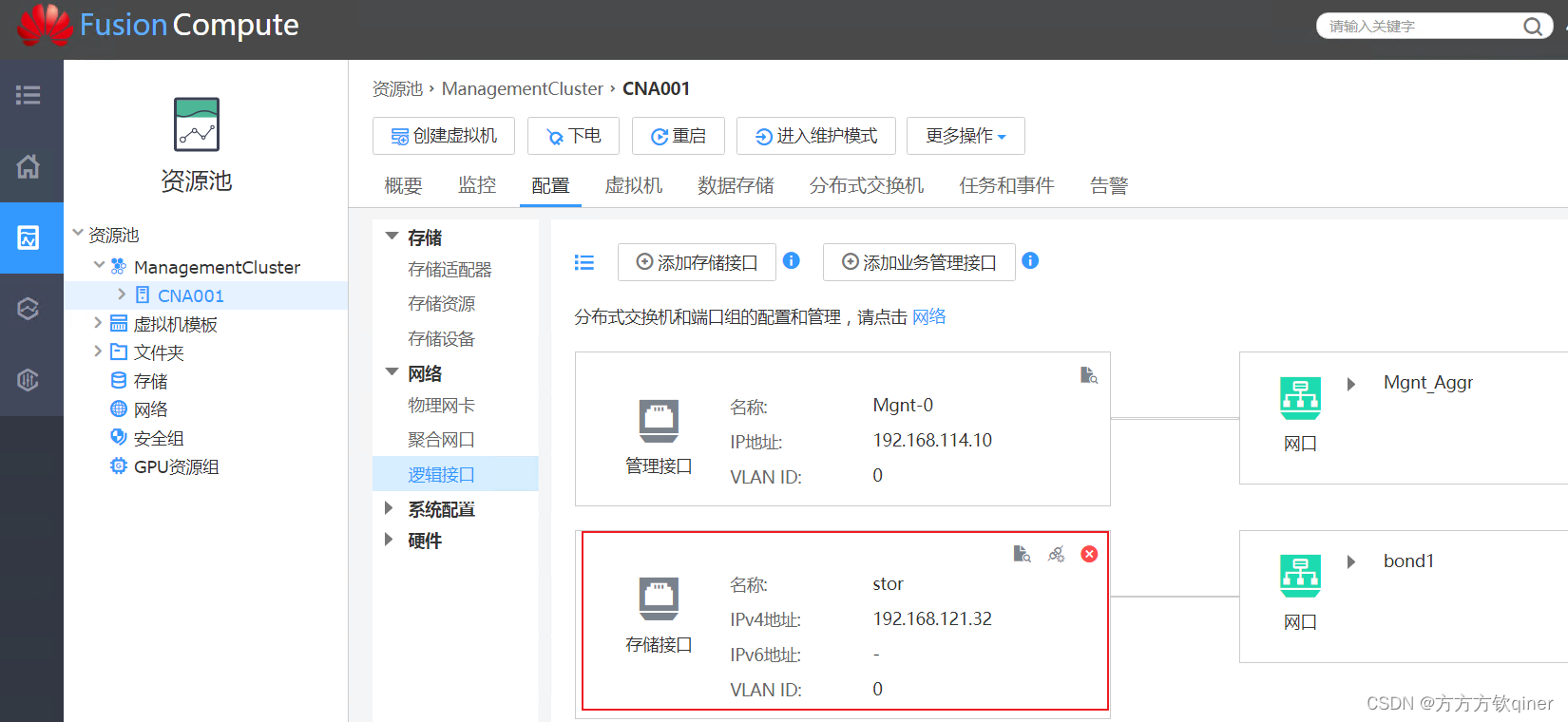
Task: Switch to the 监控 tab
Action: 477,185
